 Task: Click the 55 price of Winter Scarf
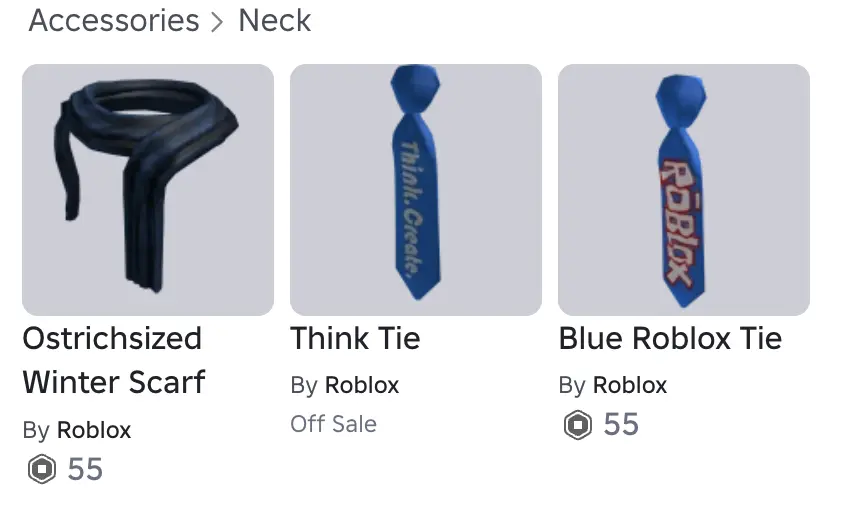[85, 469]
